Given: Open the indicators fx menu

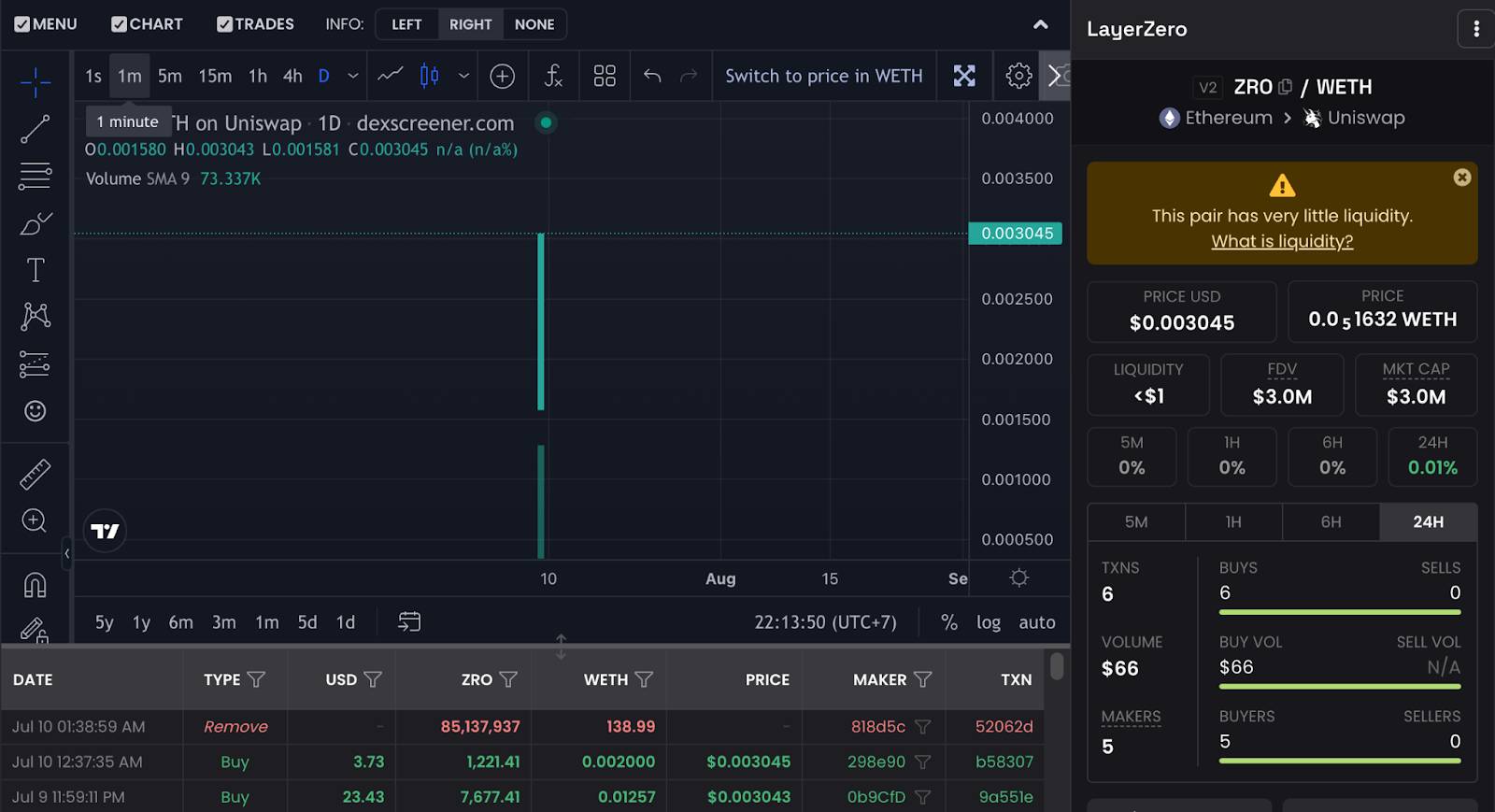Looking at the screenshot, I should click(x=553, y=77).
